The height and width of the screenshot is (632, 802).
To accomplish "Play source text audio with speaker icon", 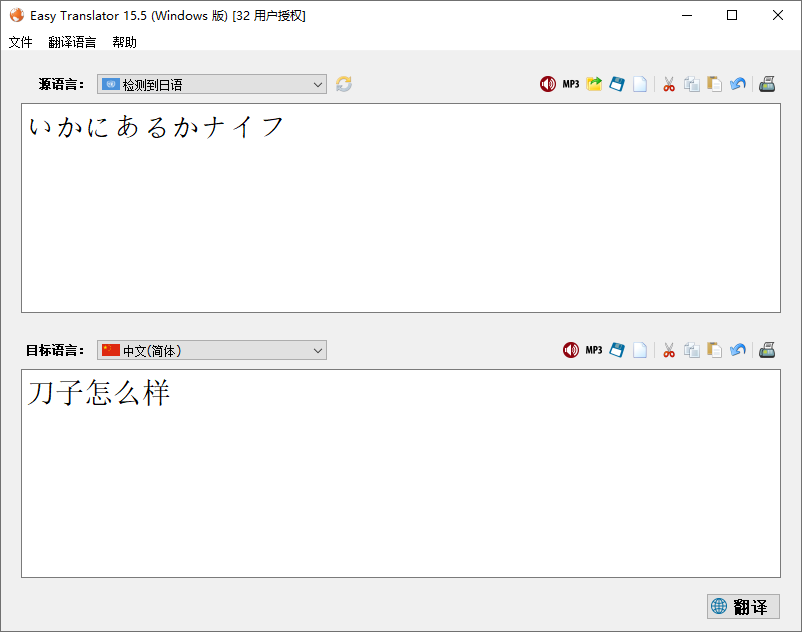I will point(547,84).
